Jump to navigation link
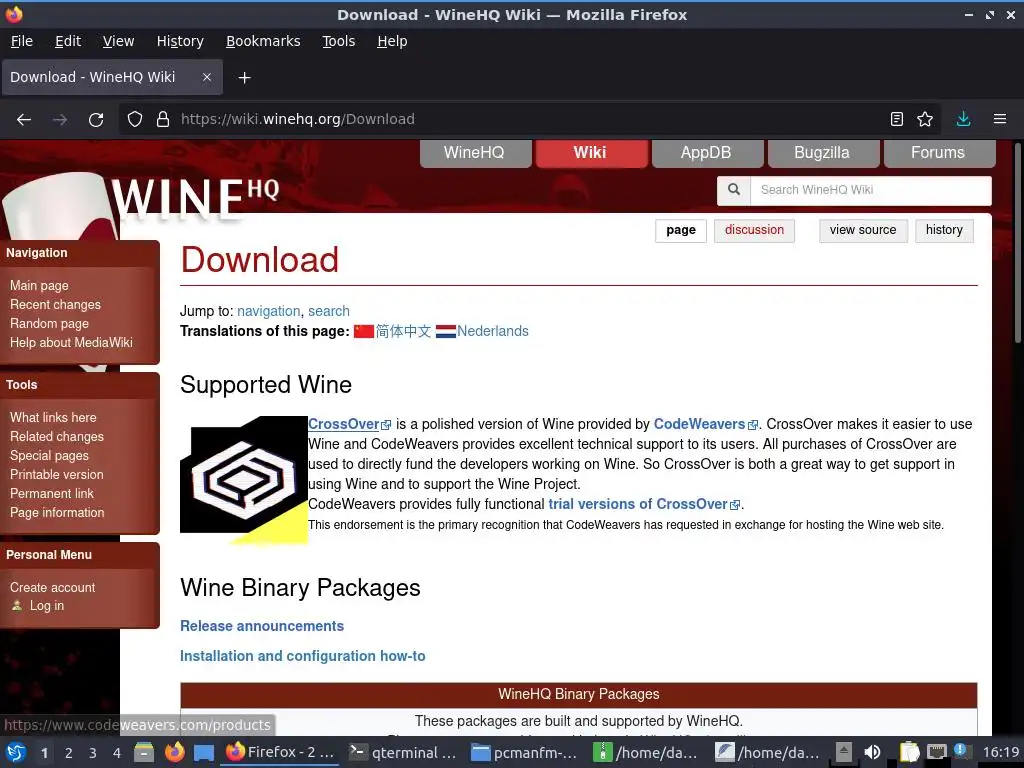Image resolution: width=1024 pixels, height=768 pixels. pos(268,312)
